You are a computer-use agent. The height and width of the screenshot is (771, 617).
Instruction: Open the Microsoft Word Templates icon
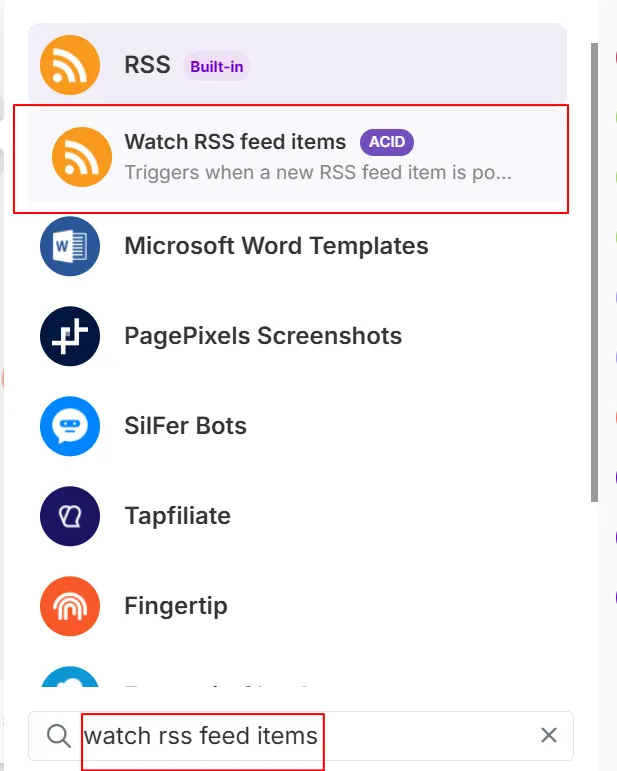click(x=70, y=246)
